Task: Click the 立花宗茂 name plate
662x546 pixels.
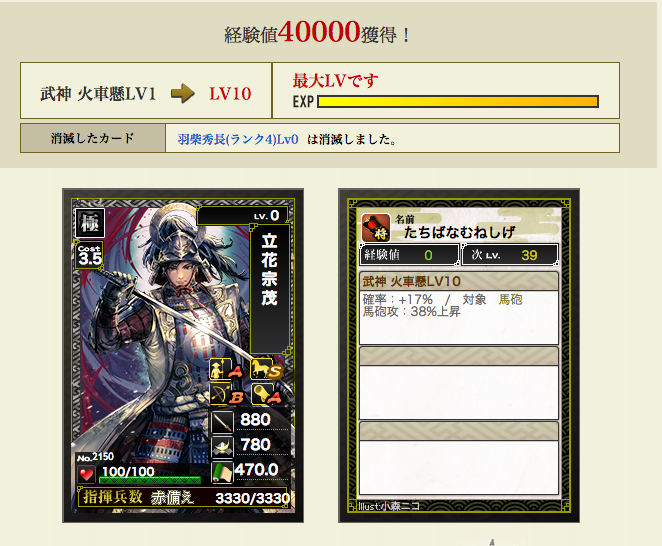Action: pyautogui.click(x=270, y=289)
